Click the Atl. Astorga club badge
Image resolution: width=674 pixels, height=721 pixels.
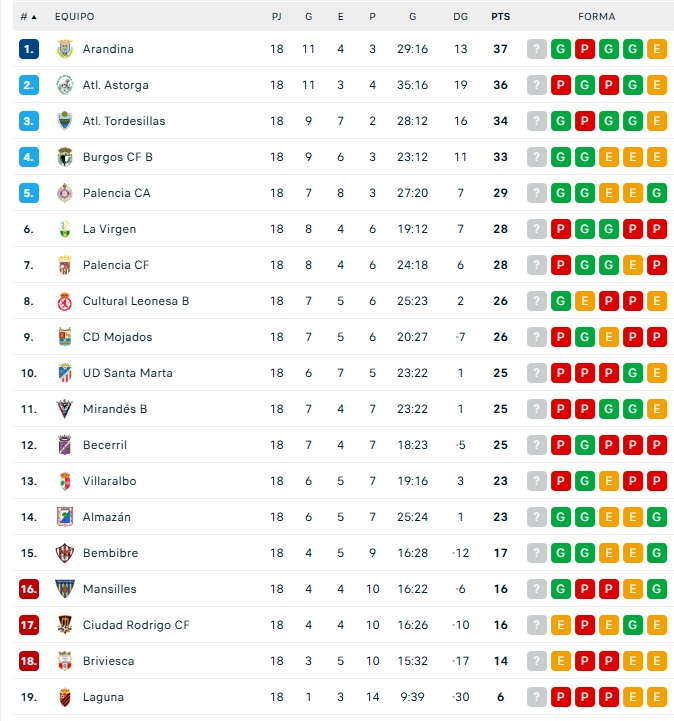pyautogui.click(x=64, y=85)
